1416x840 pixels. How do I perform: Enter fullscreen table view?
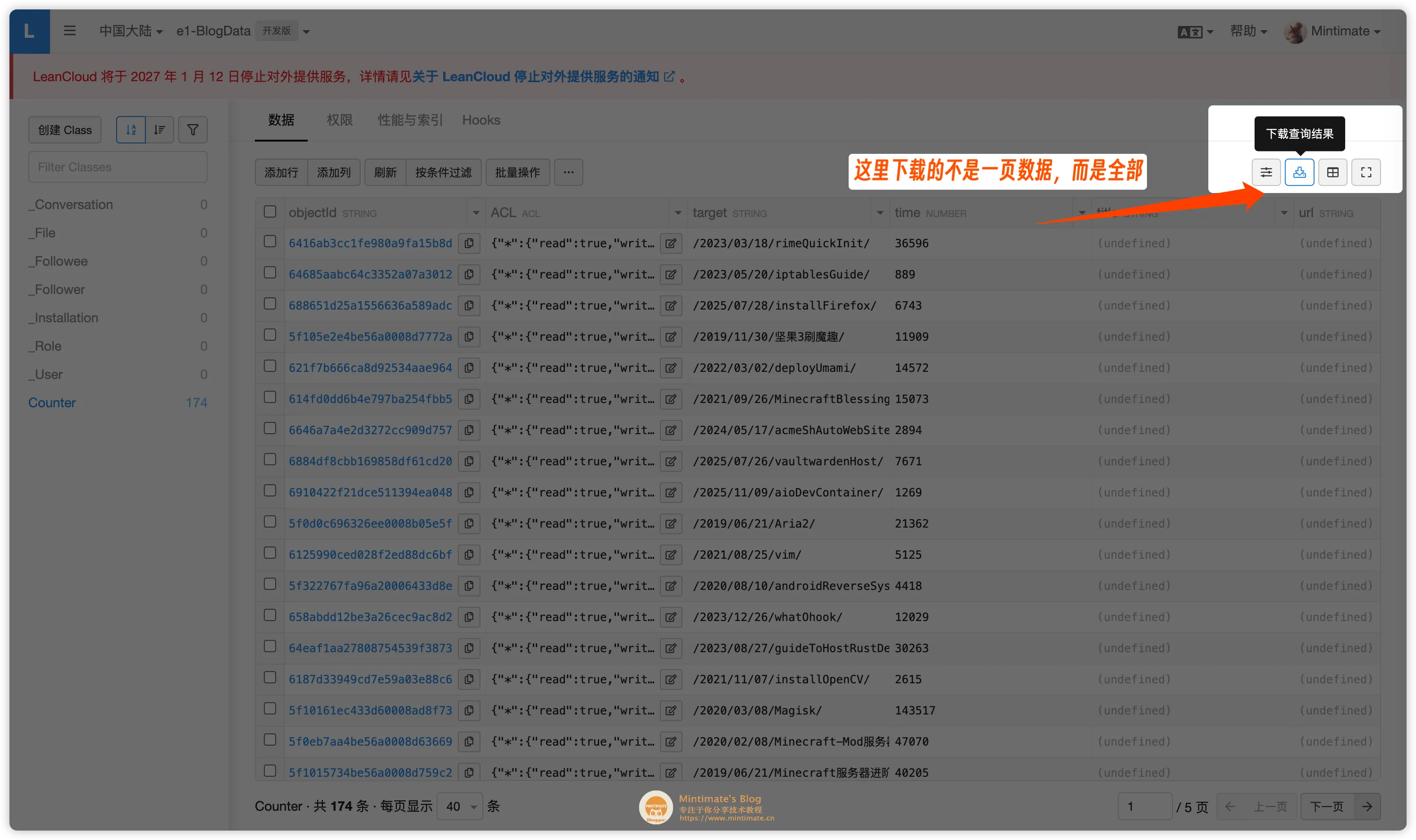pyautogui.click(x=1367, y=172)
